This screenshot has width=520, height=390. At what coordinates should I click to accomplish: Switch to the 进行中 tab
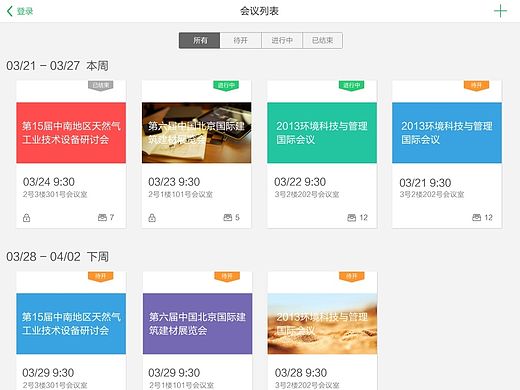(x=282, y=40)
